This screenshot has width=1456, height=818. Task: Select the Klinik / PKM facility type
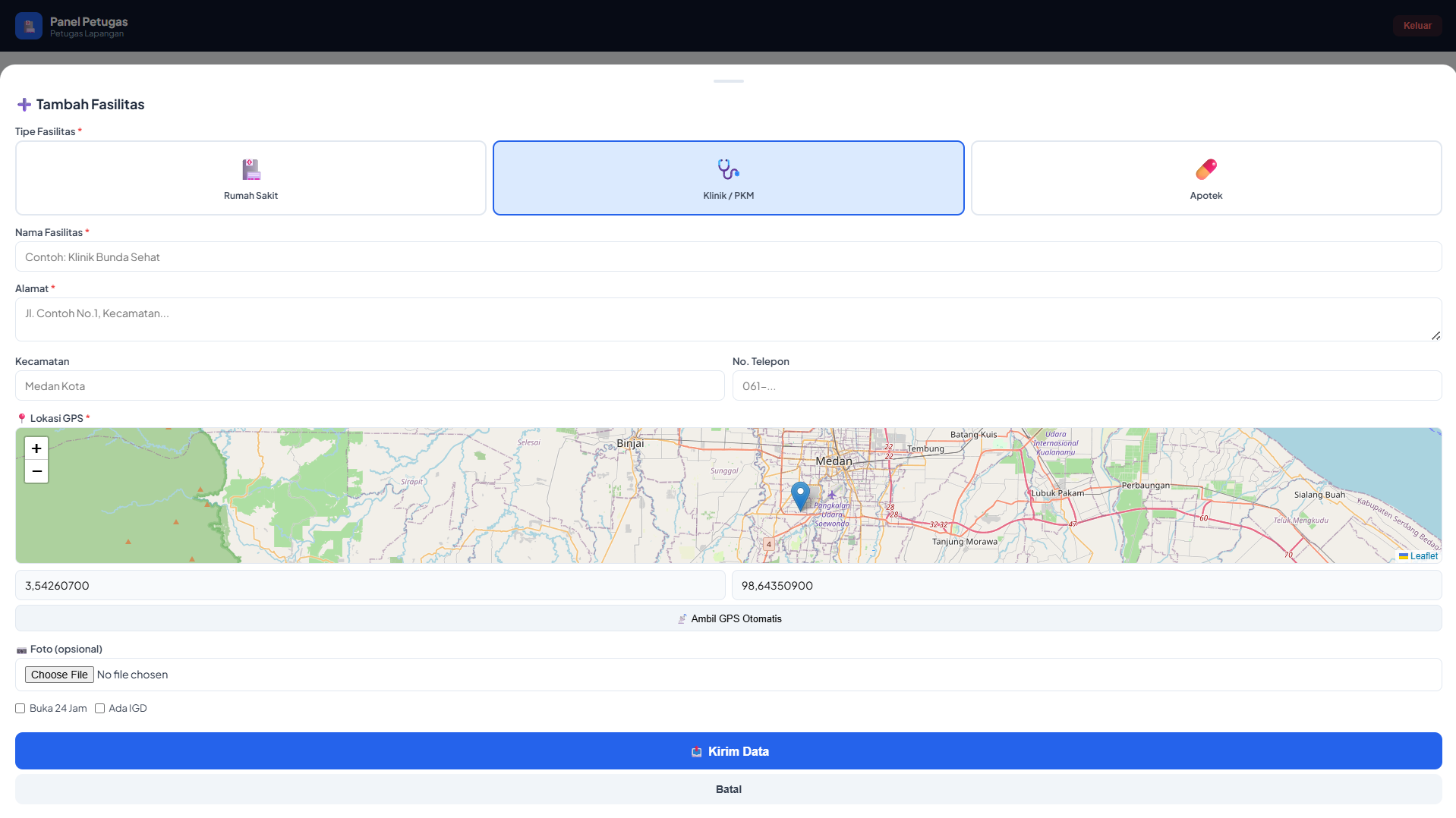[x=728, y=178]
